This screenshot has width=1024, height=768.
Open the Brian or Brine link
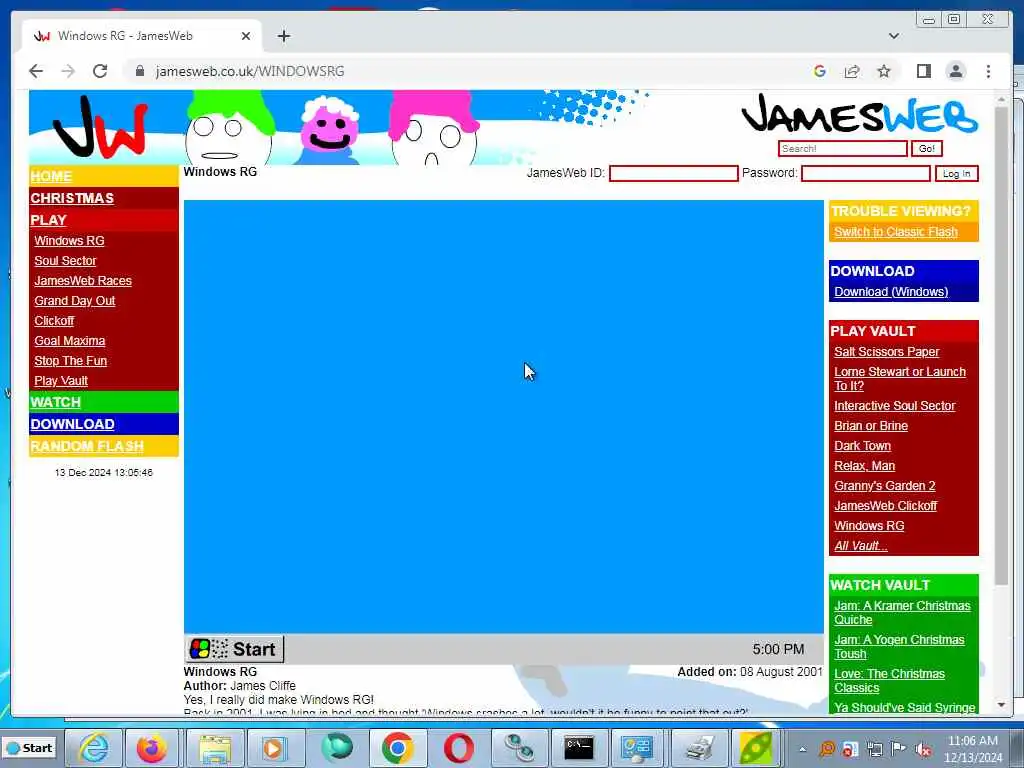click(x=871, y=426)
